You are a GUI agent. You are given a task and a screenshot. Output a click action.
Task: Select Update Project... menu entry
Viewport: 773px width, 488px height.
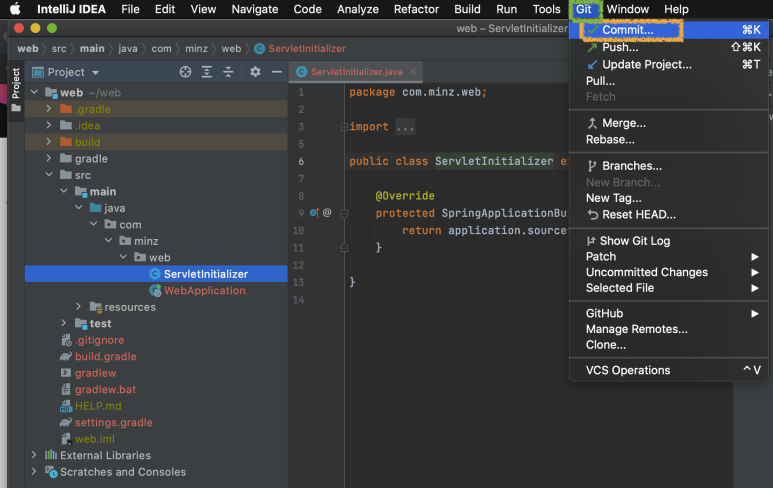pyautogui.click(x=668, y=65)
